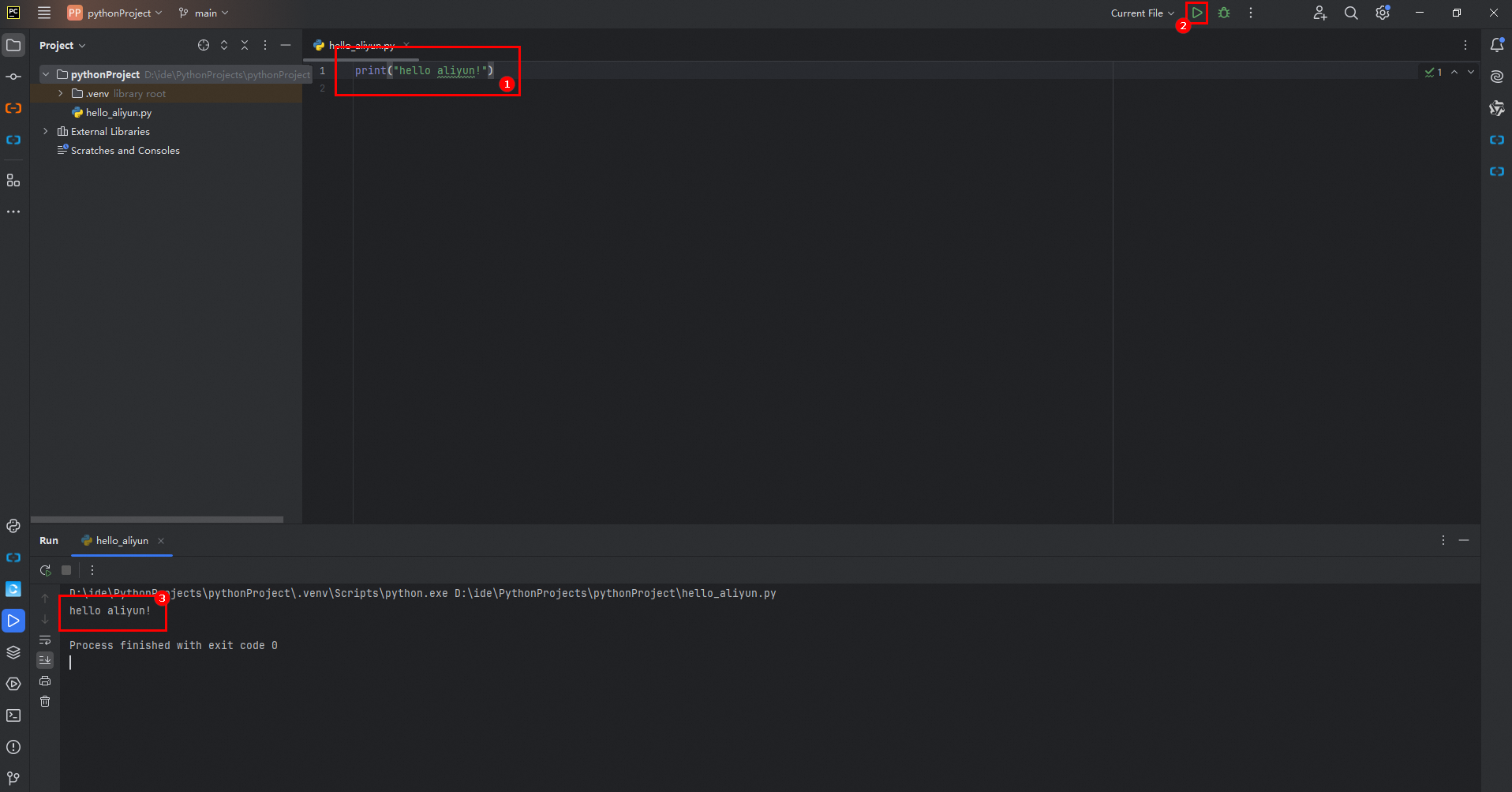
Task: Open the Git tool window icon
Action: coord(13,778)
